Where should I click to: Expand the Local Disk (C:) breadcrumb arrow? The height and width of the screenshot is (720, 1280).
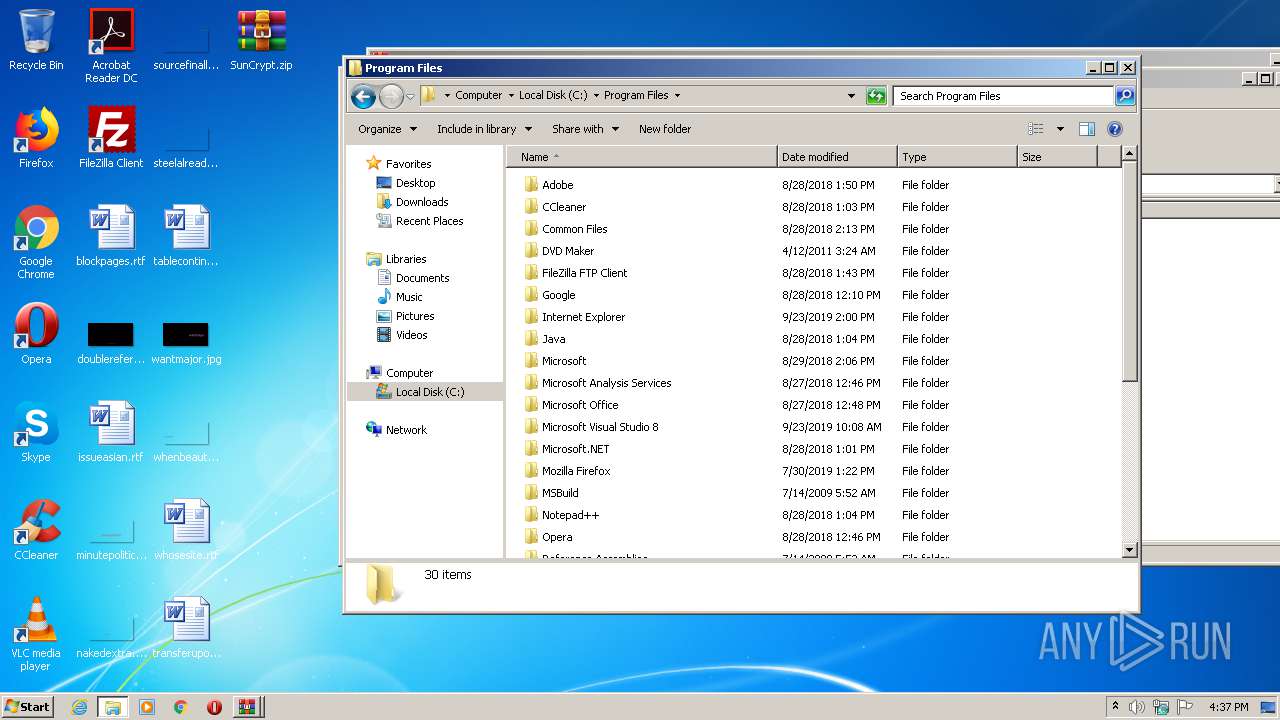tap(596, 96)
